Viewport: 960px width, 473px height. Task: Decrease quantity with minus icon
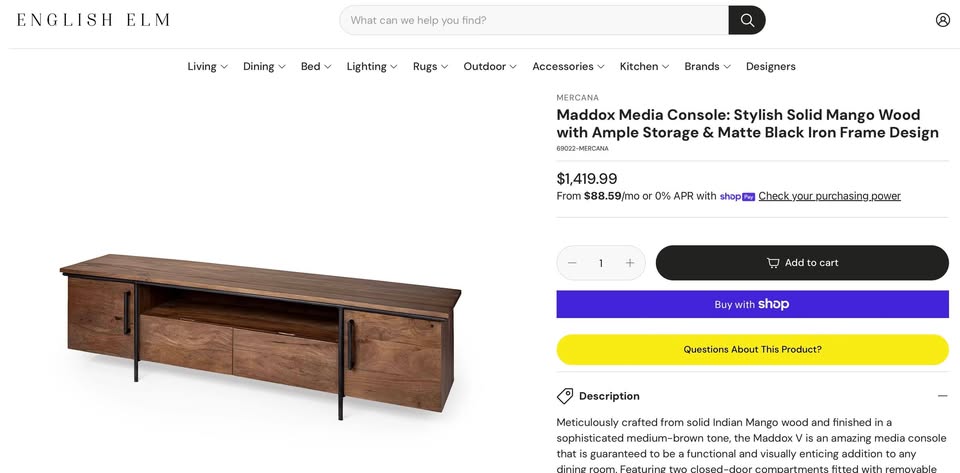click(x=572, y=263)
